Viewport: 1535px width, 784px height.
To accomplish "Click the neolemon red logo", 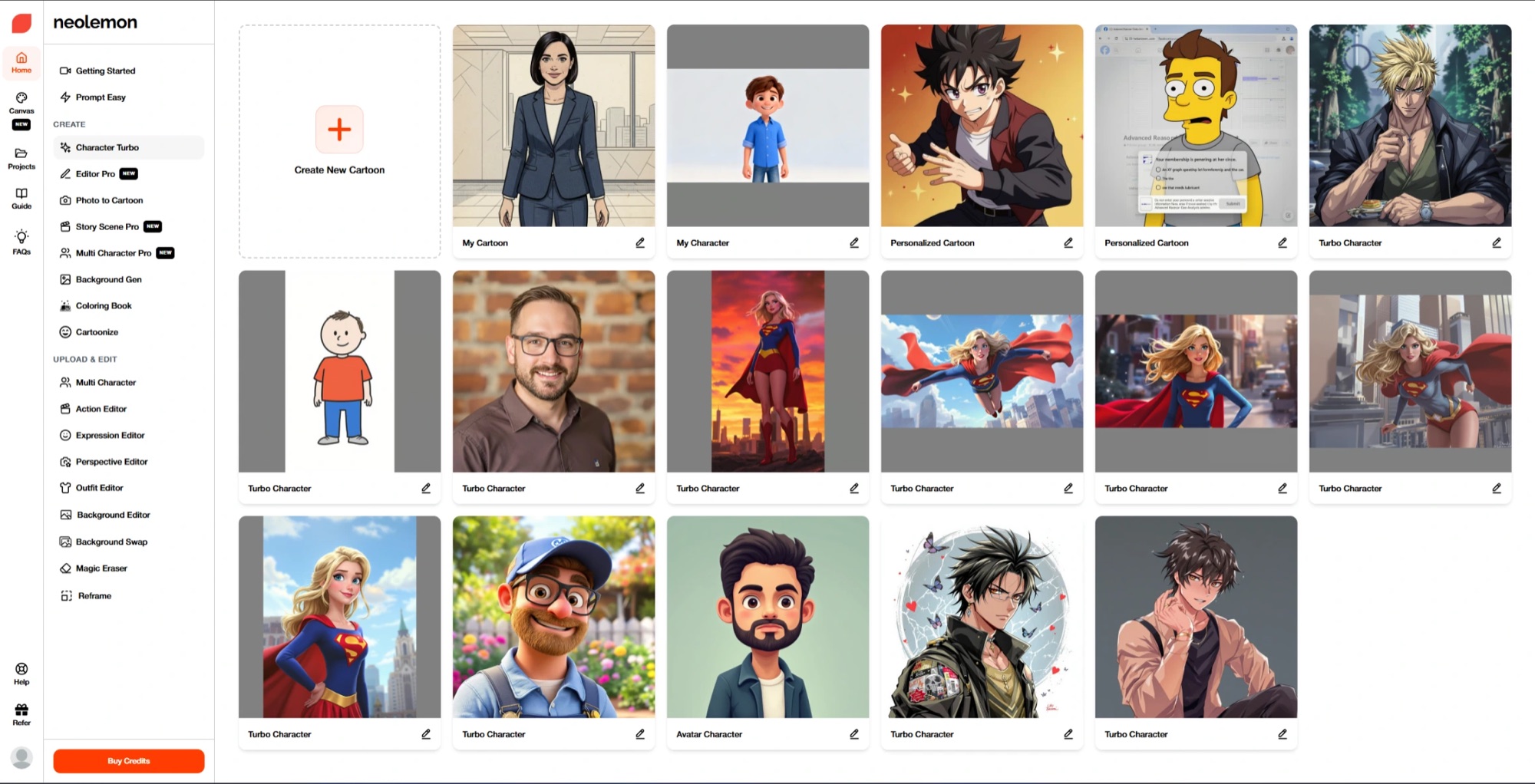I will (21, 23).
